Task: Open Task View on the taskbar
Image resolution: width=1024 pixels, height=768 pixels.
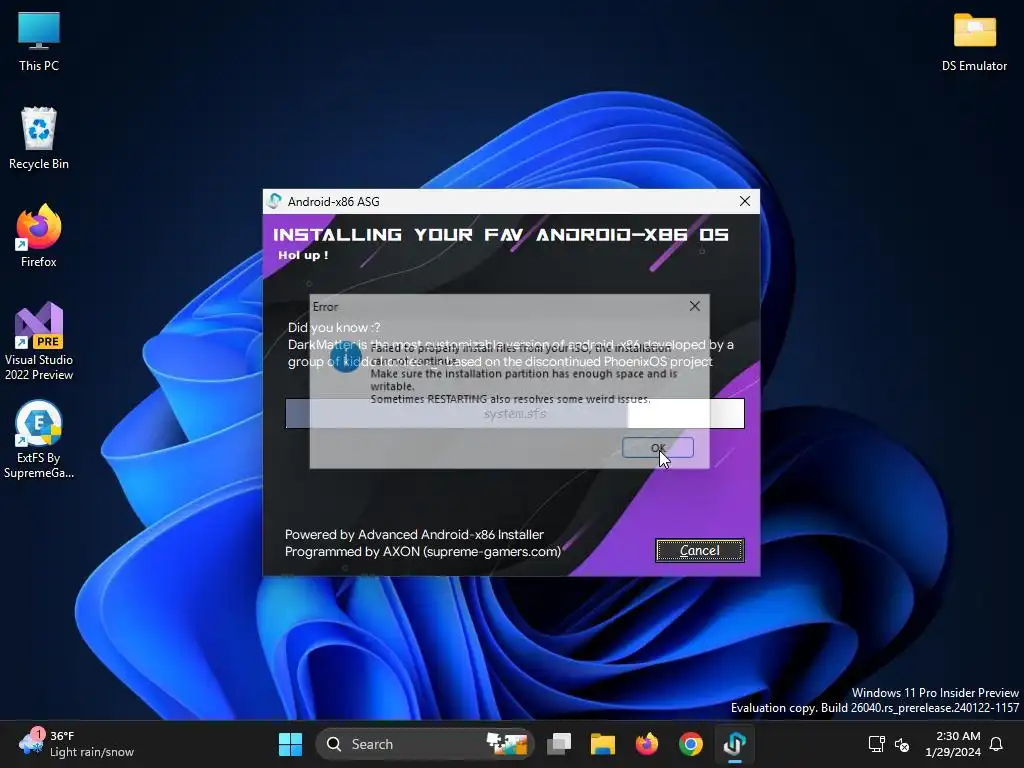Action: pos(559,744)
